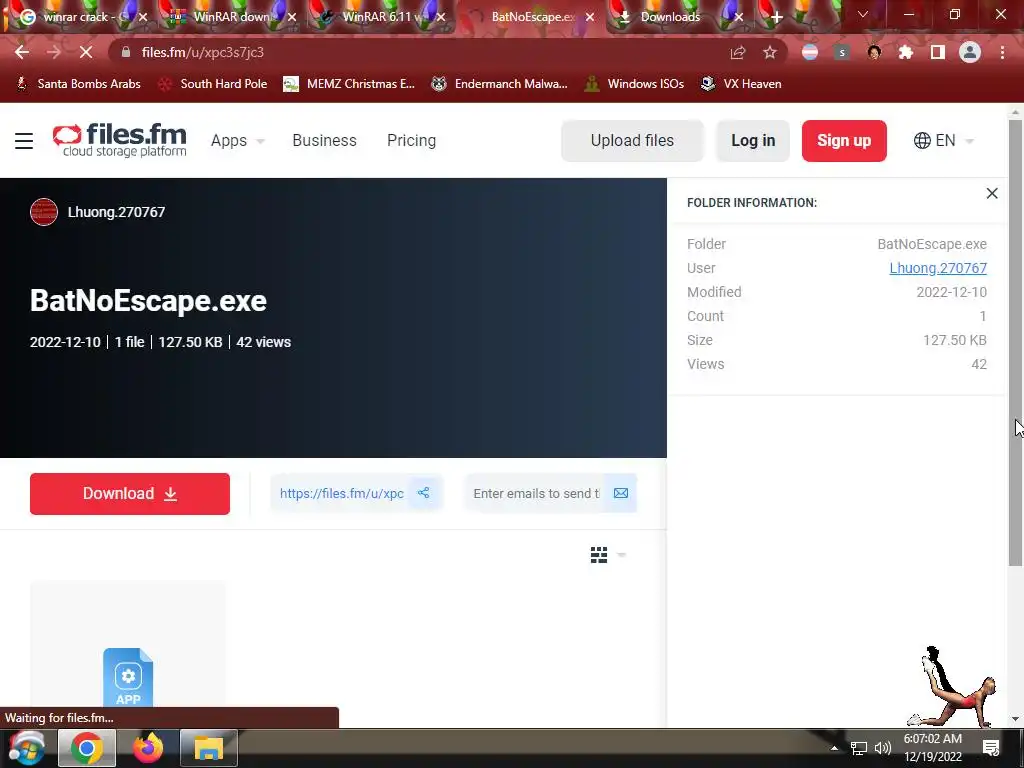The image size is (1024, 768).
Task: Open the Pricing menu item
Action: [411, 140]
